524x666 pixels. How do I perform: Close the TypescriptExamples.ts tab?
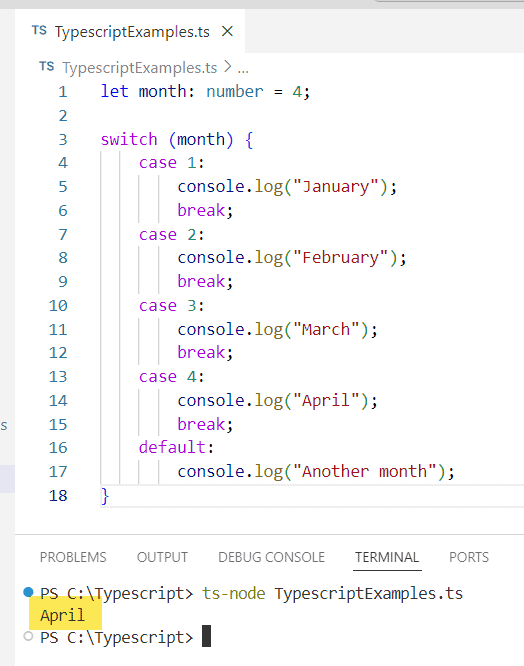228,31
